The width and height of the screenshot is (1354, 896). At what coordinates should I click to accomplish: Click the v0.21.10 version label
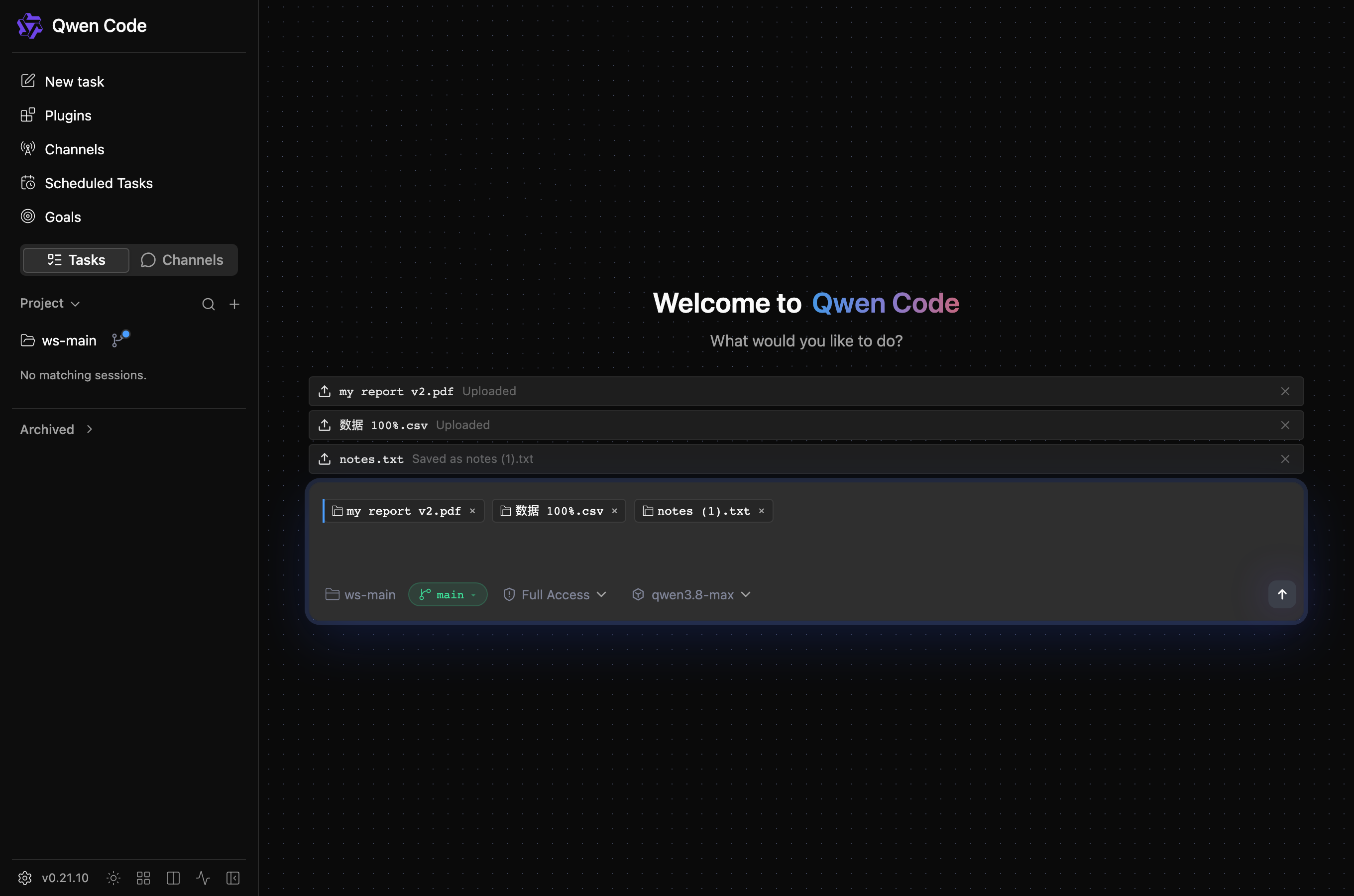click(x=65, y=878)
